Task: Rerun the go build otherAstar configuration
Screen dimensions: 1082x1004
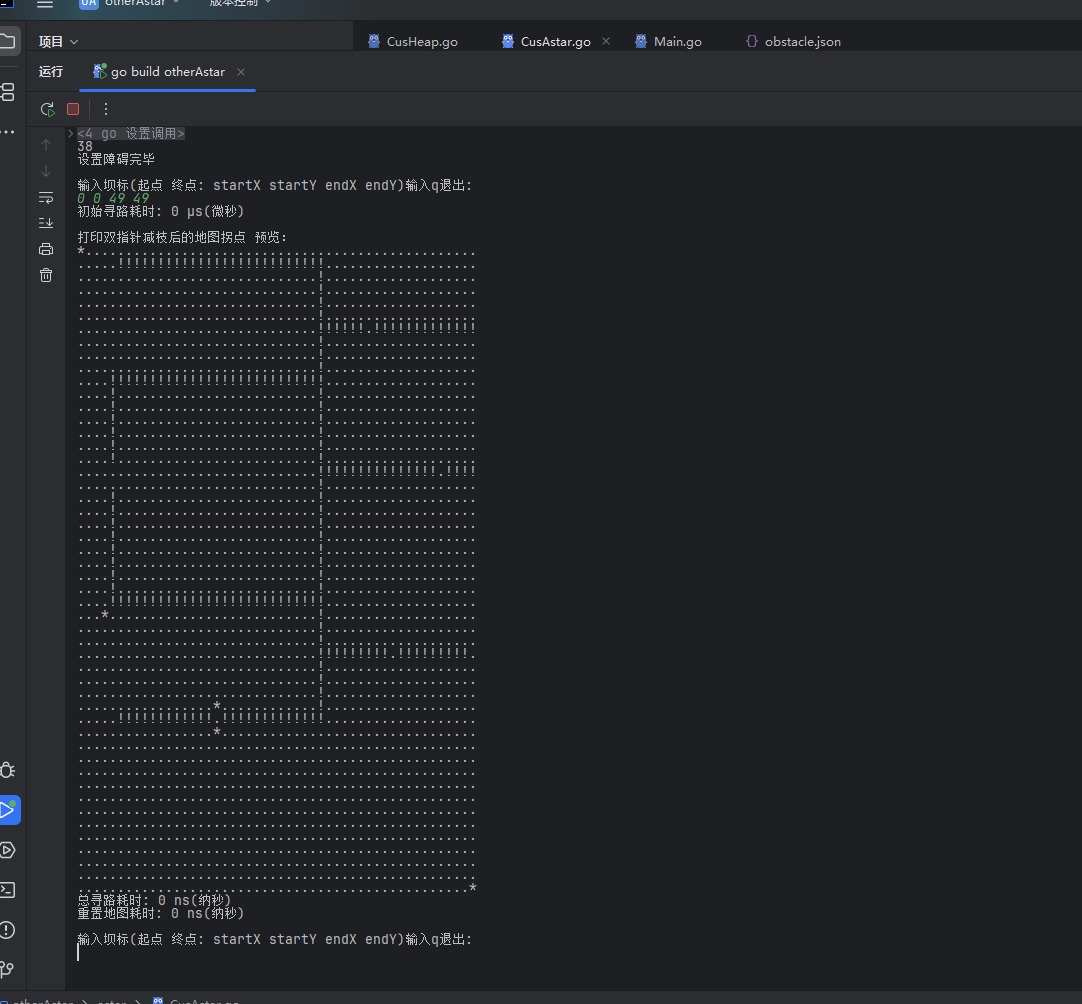Action: tap(47, 109)
